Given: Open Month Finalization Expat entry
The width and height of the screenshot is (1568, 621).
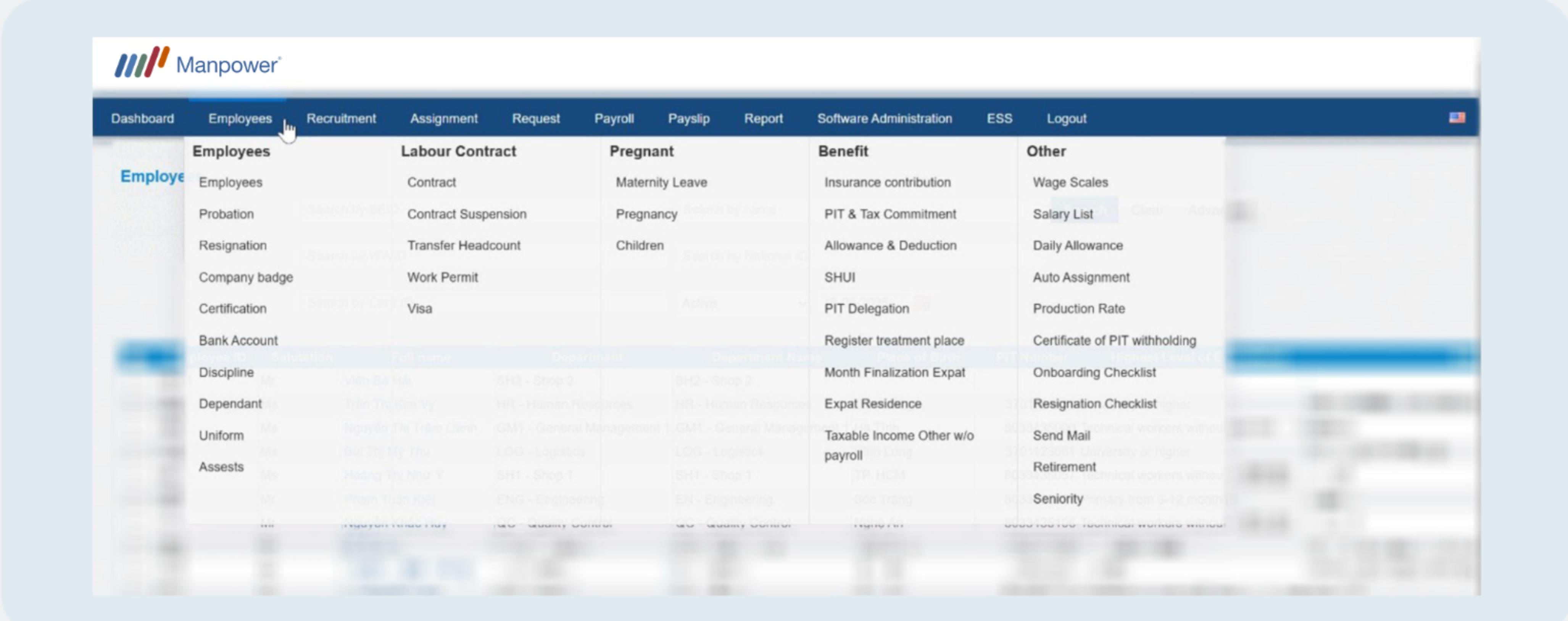Looking at the screenshot, I should click(x=895, y=372).
